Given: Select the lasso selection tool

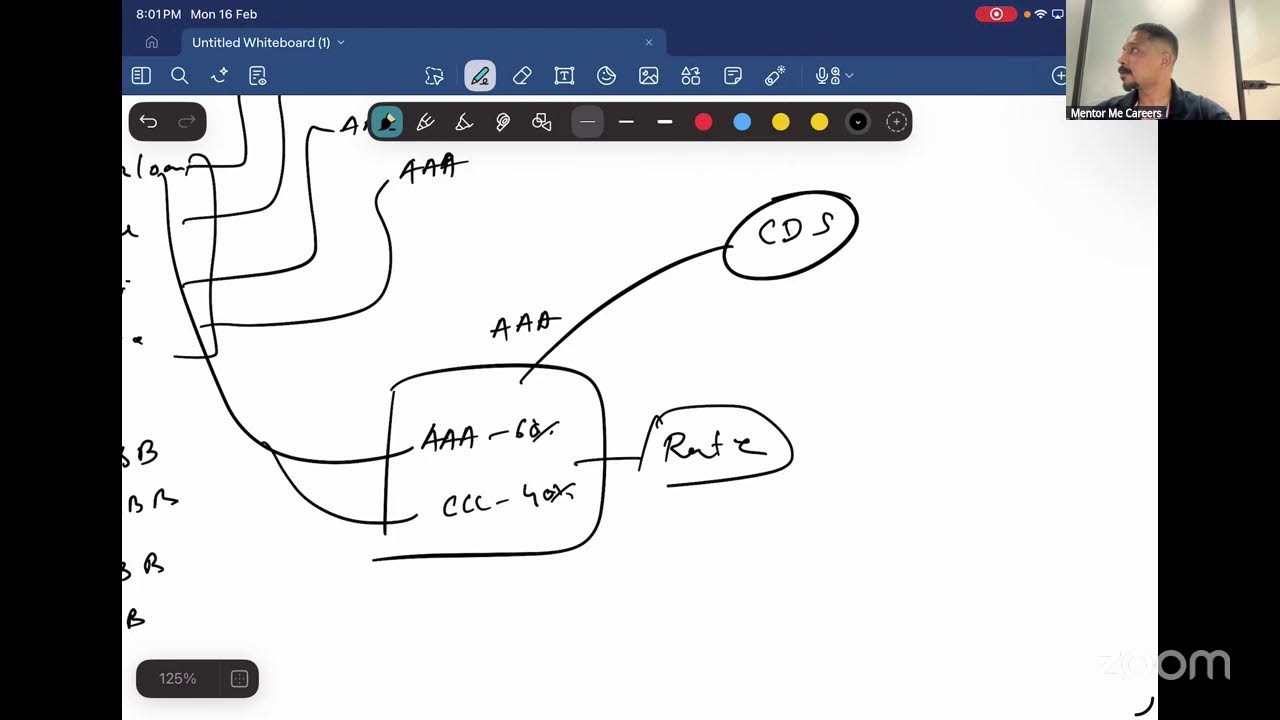Looking at the screenshot, I should tap(434, 76).
